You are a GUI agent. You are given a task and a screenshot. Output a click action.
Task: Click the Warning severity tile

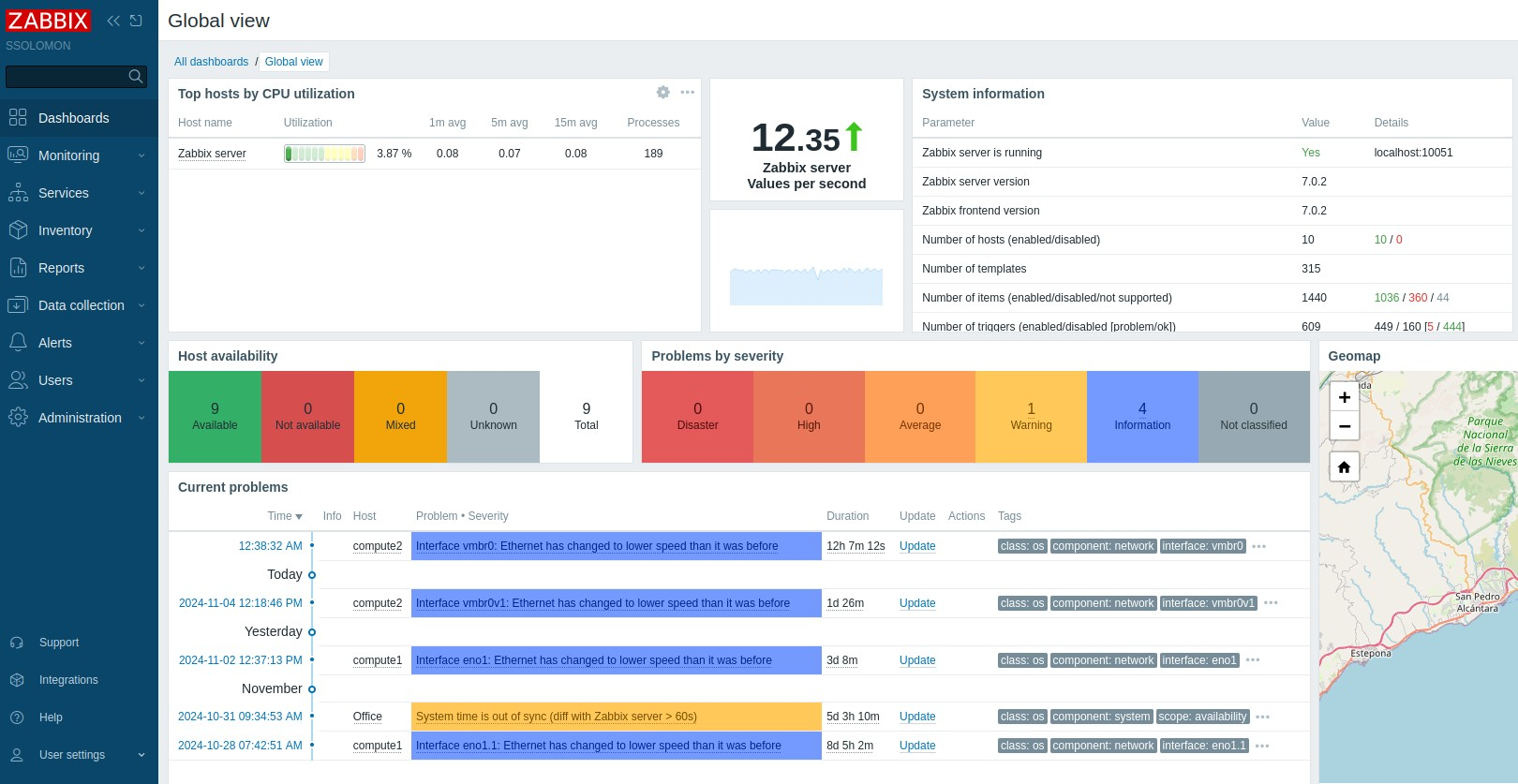pos(1031,417)
